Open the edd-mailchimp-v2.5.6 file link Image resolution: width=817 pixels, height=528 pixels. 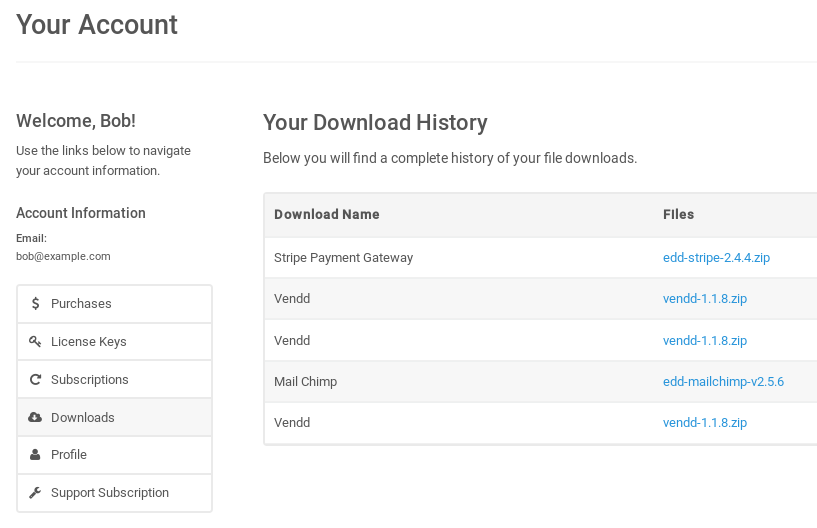(723, 382)
